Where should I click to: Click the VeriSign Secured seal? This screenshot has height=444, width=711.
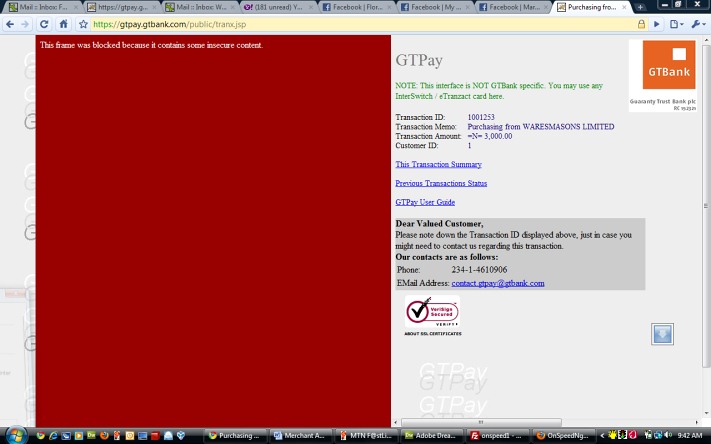point(433,312)
